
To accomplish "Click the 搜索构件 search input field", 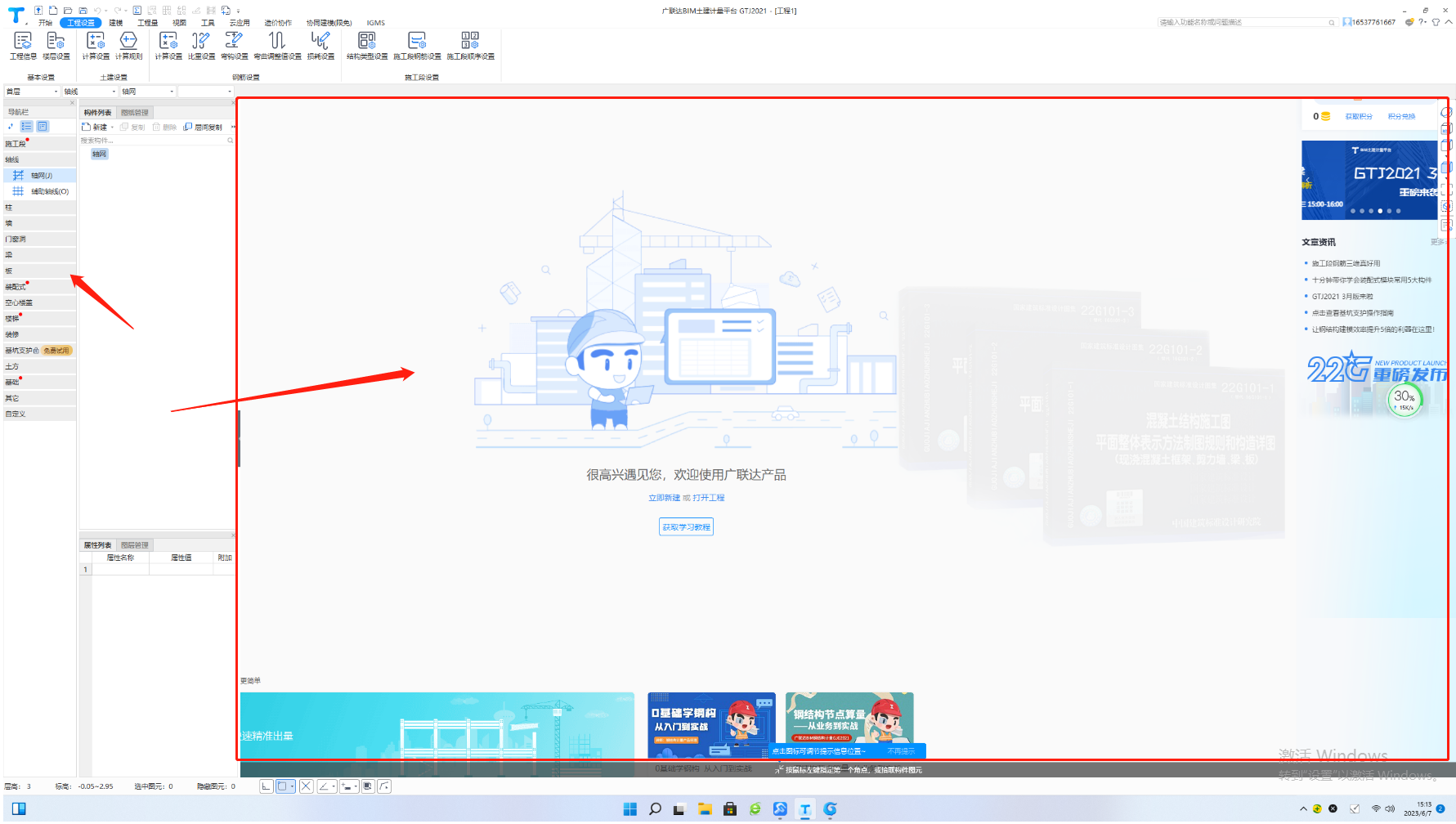I will pos(152,141).
